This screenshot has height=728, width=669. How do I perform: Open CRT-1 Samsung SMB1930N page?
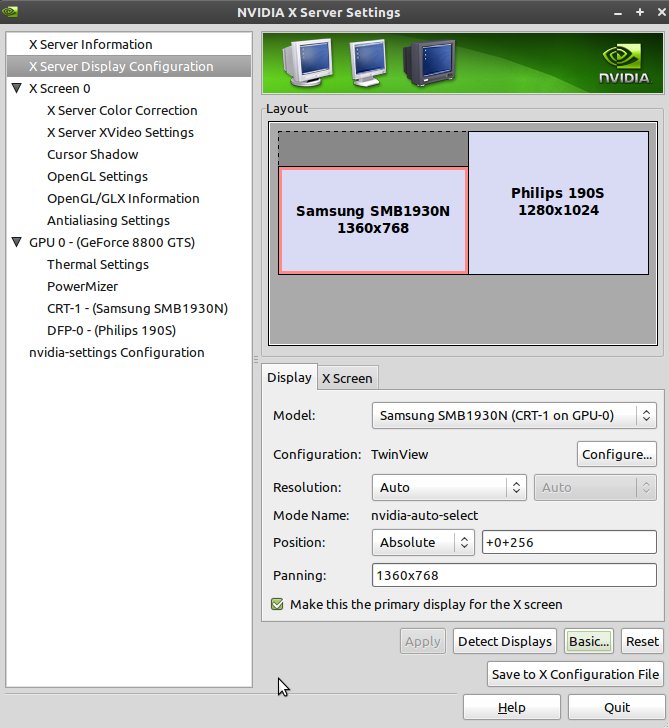tap(137, 309)
